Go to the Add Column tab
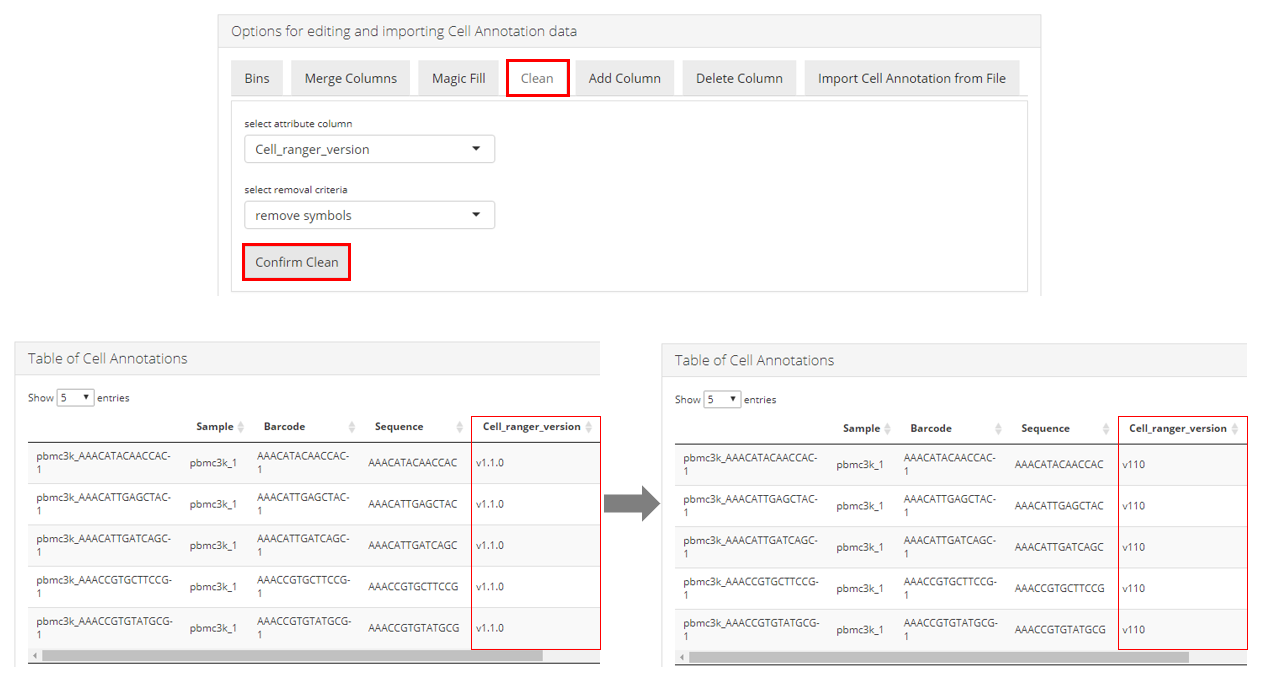The height and width of the screenshot is (679, 1261). pos(624,79)
